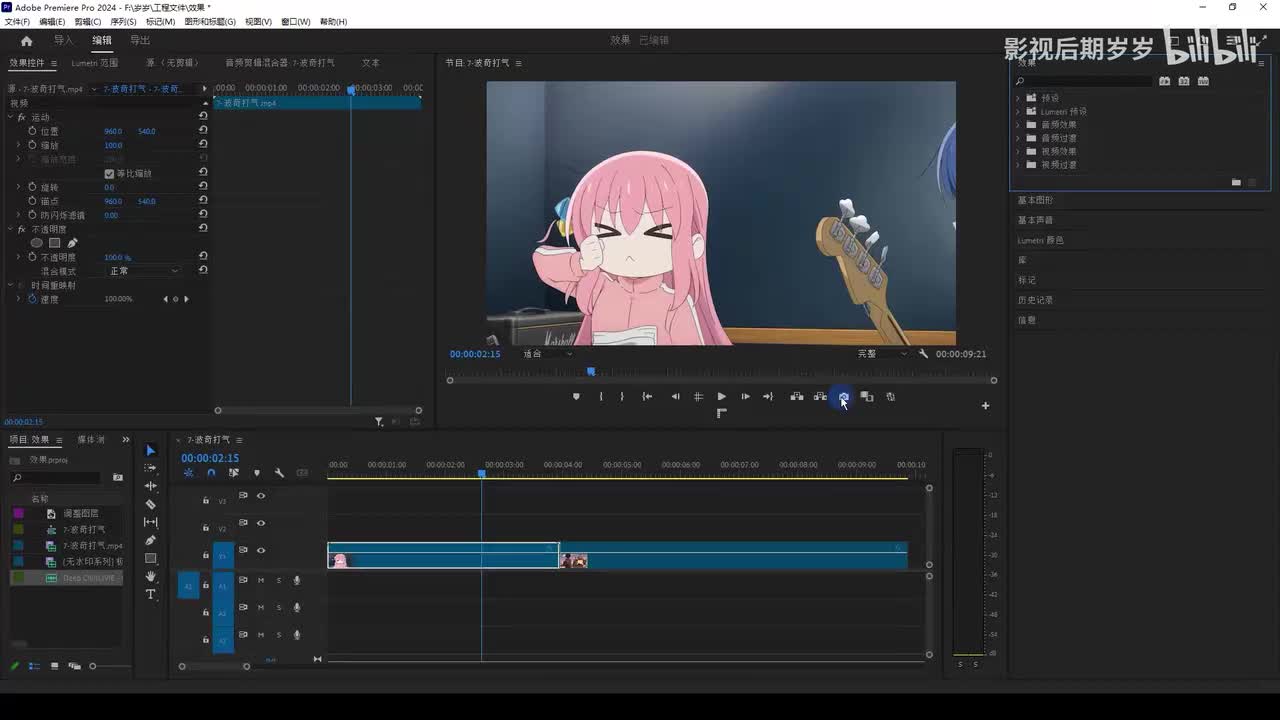Select the Ripple Edit tool

pyautogui.click(x=151, y=486)
